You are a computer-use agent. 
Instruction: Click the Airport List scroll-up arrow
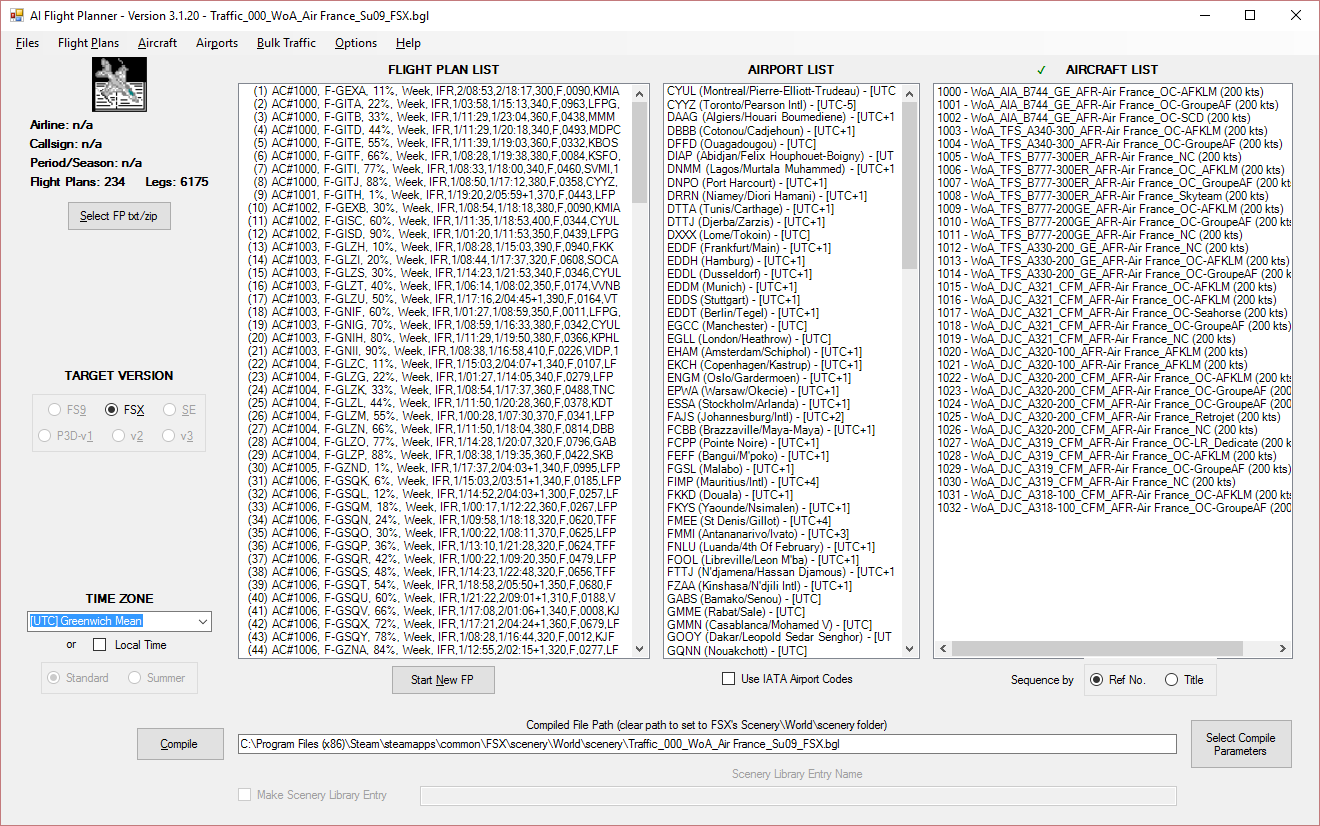pyautogui.click(x=910, y=93)
